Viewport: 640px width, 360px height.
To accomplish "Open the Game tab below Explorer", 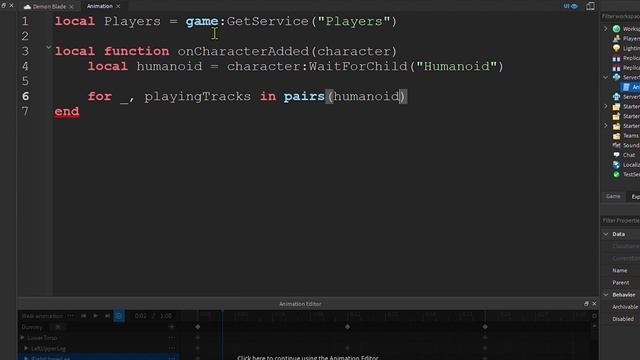I will [613, 196].
